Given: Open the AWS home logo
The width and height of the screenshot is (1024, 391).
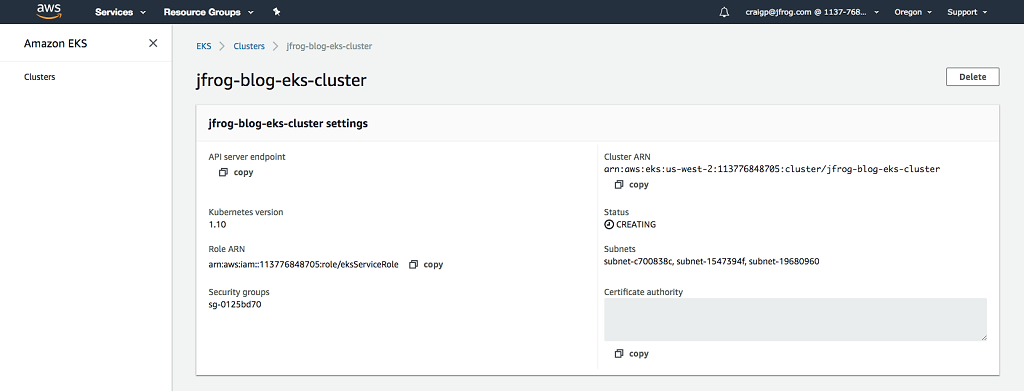Looking at the screenshot, I should (x=48, y=11).
